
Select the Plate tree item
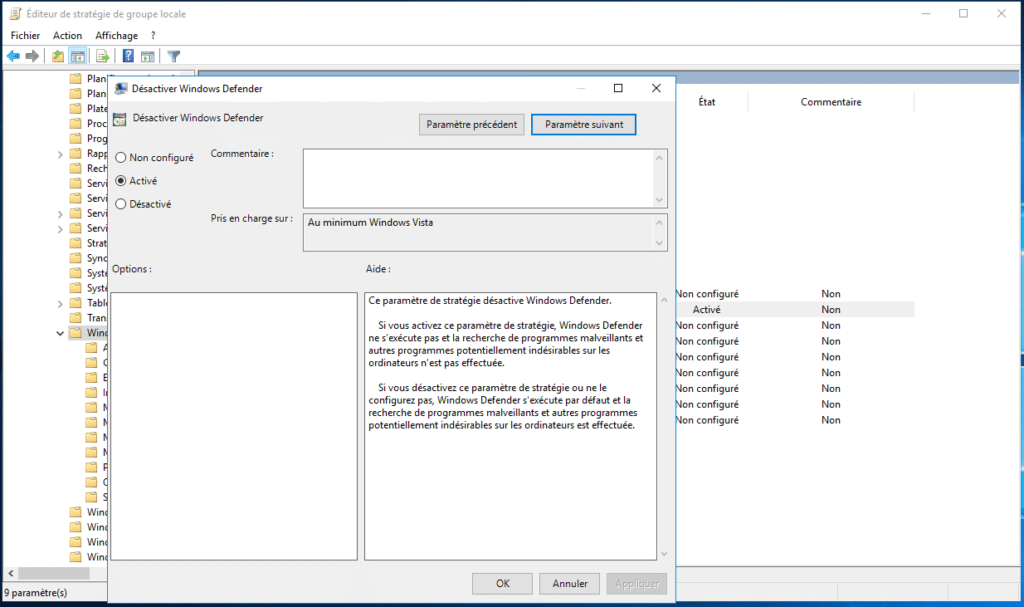[x=97, y=108]
